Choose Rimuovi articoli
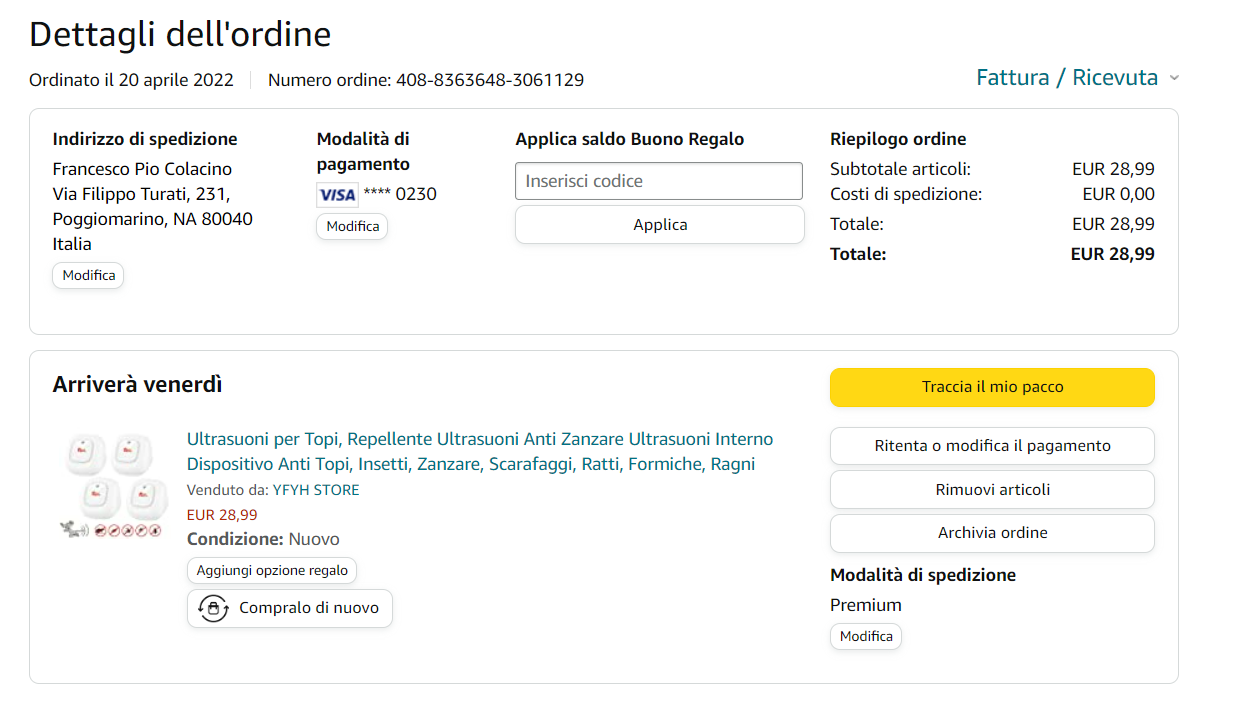The width and height of the screenshot is (1233, 702). [x=991, y=490]
